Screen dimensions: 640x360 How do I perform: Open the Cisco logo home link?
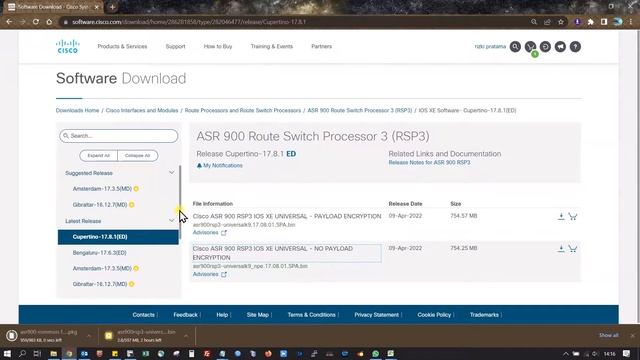(67, 47)
